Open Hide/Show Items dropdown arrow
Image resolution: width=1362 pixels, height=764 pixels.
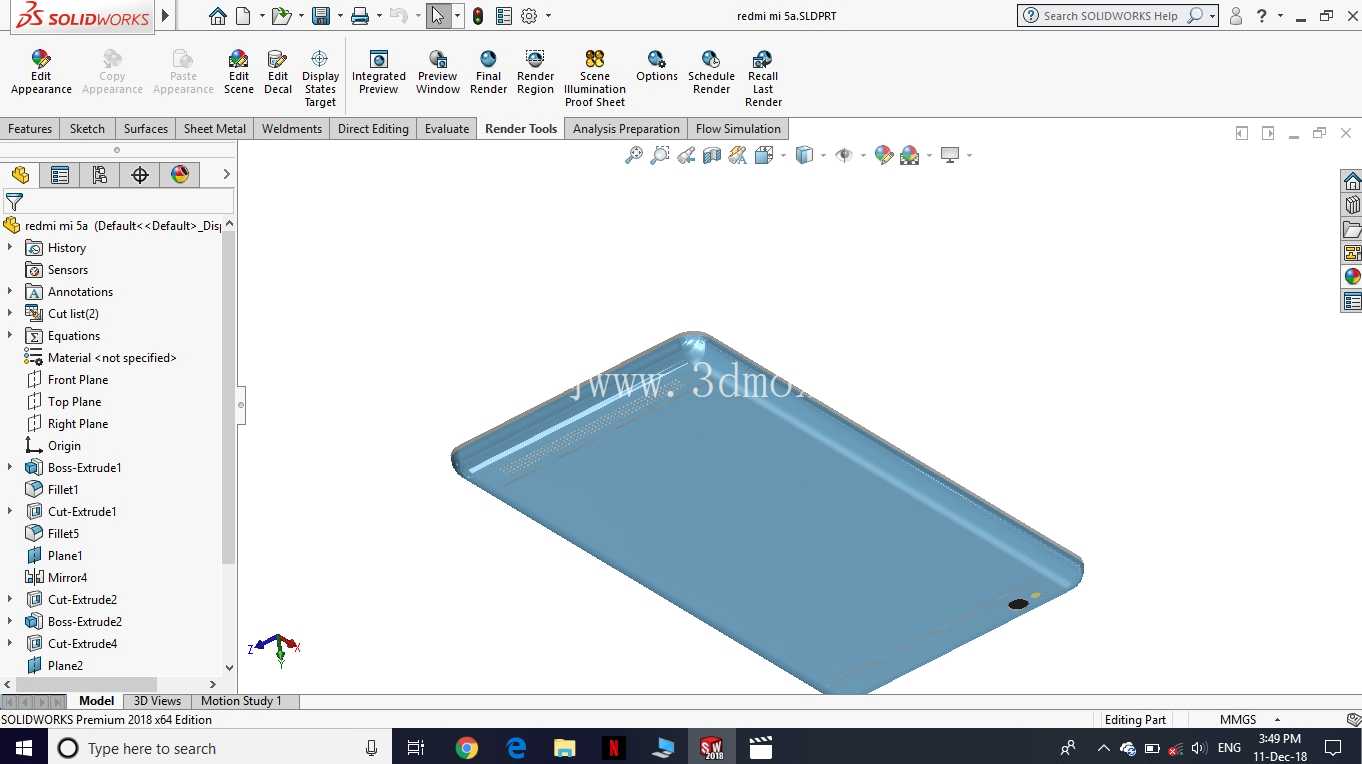tap(862, 155)
